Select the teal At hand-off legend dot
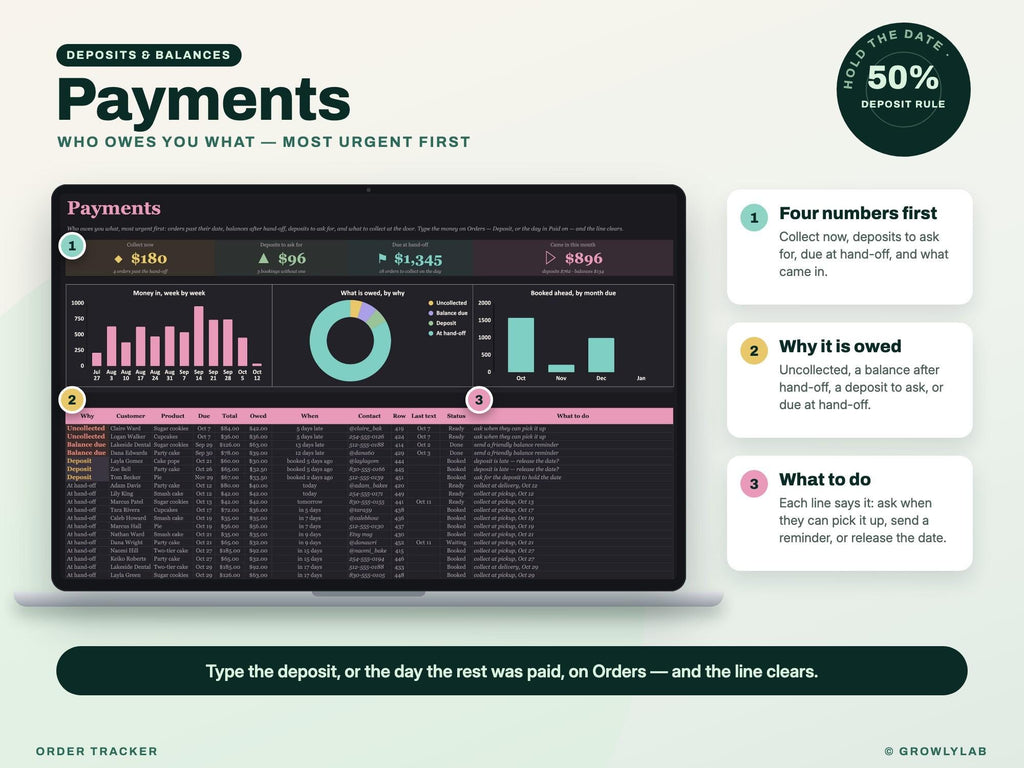 (x=430, y=333)
